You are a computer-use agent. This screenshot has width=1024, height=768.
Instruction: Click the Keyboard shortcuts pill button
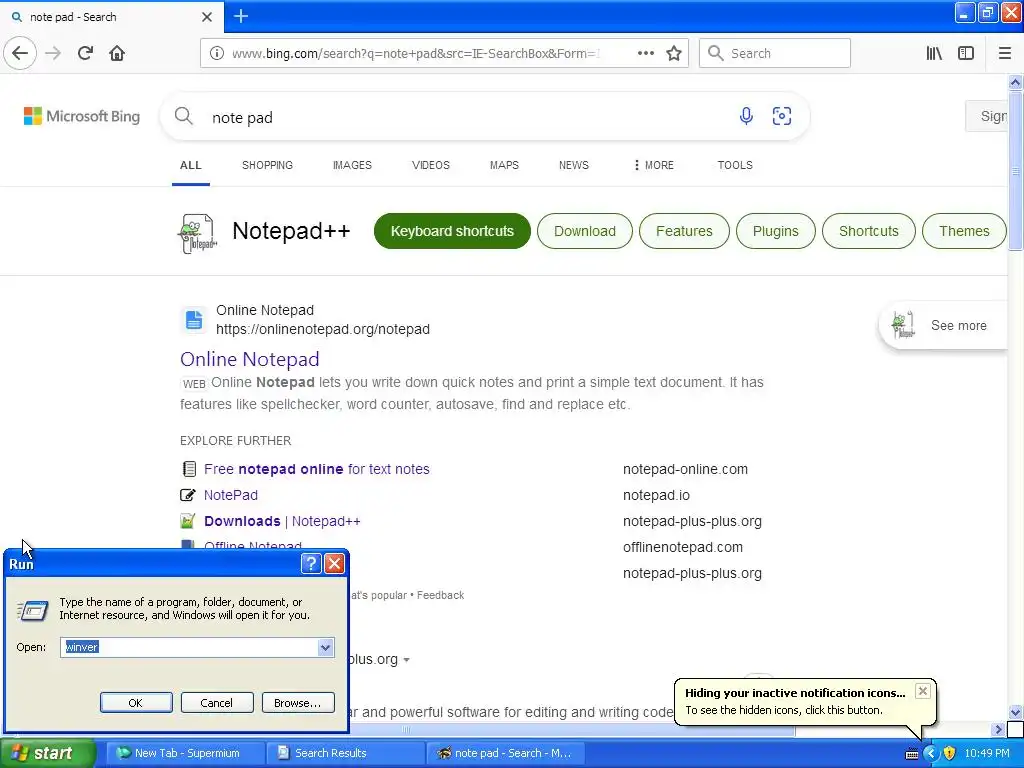(x=452, y=231)
